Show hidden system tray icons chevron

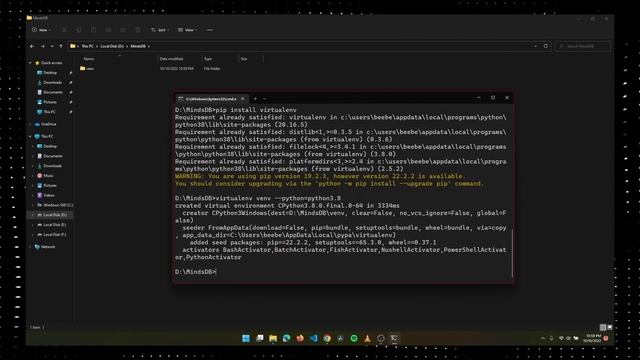pos(542,338)
